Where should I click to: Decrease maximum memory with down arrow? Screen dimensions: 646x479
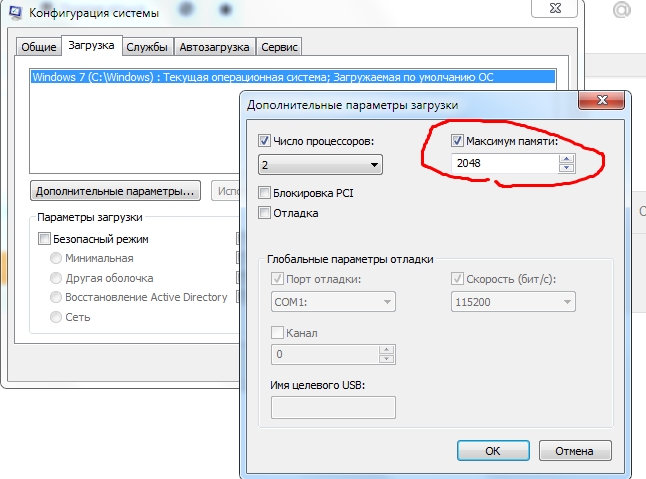pos(566,168)
